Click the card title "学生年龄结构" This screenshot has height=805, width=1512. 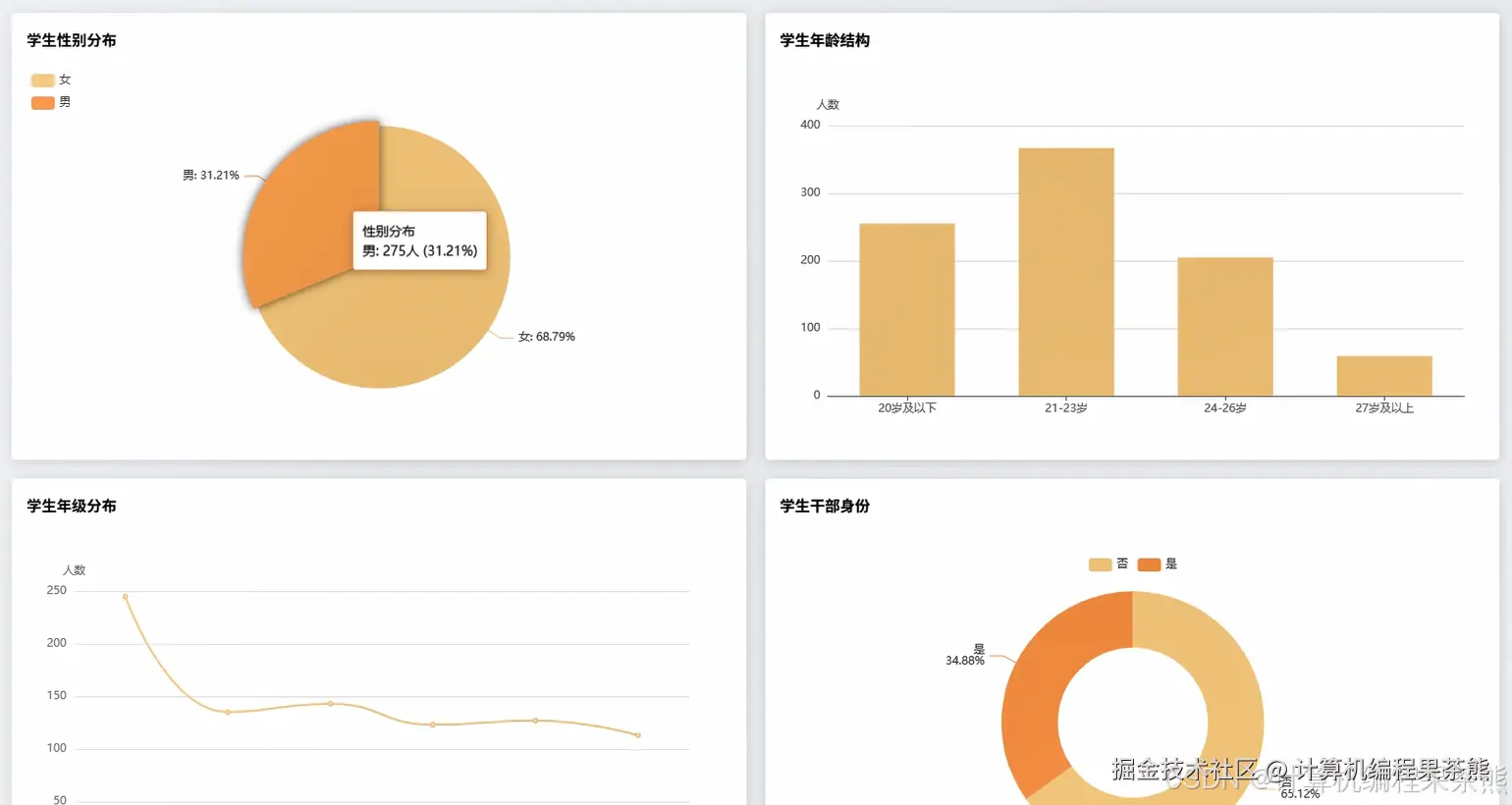[825, 40]
